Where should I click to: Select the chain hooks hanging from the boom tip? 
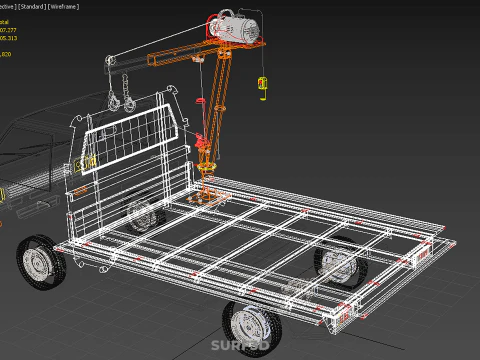(121, 94)
